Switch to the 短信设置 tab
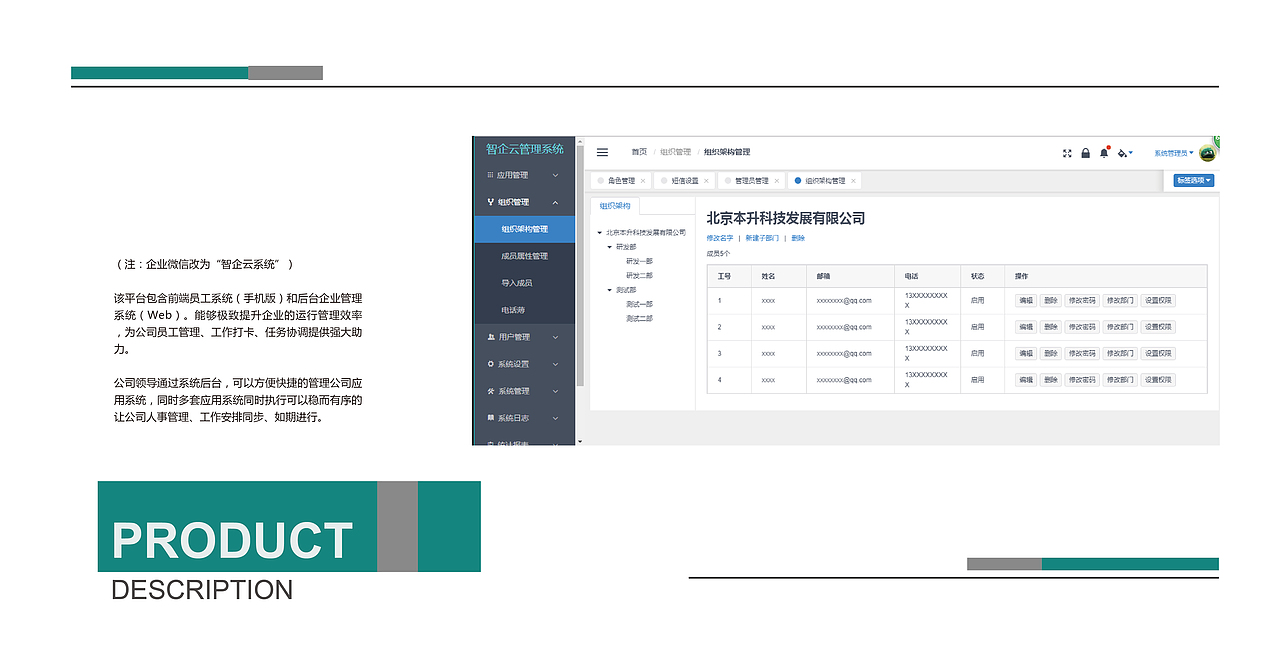Image resolution: width=1280 pixels, height=648 pixels. (684, 181)
